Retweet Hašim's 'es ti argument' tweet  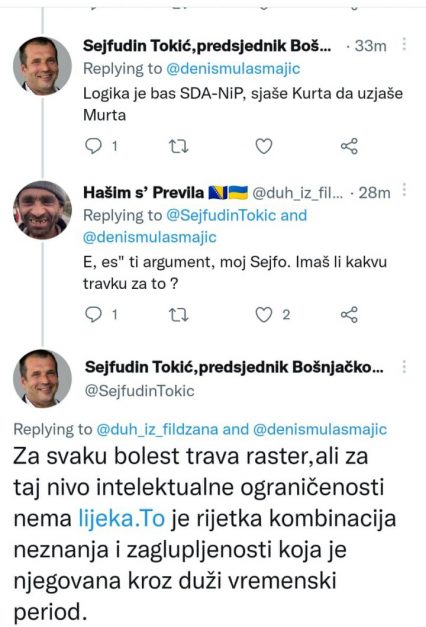178,315
